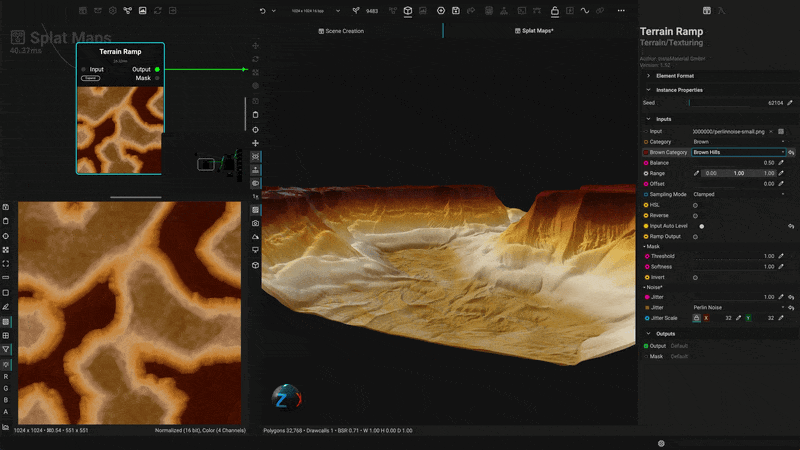
Task: Click the cube icon in 3D view sidebar
Action: pyautogui.click(x=255, y=265)
